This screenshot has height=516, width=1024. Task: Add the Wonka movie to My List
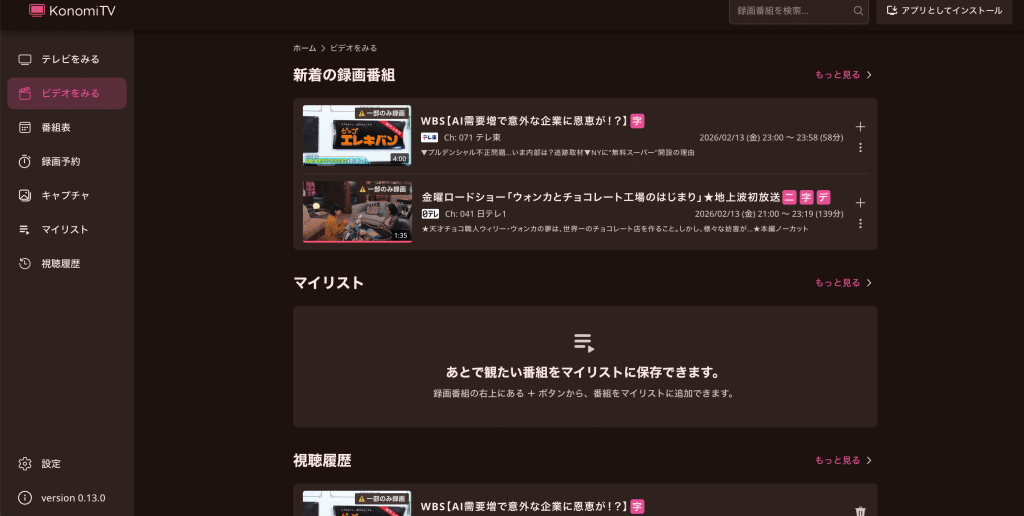[860, 203]
